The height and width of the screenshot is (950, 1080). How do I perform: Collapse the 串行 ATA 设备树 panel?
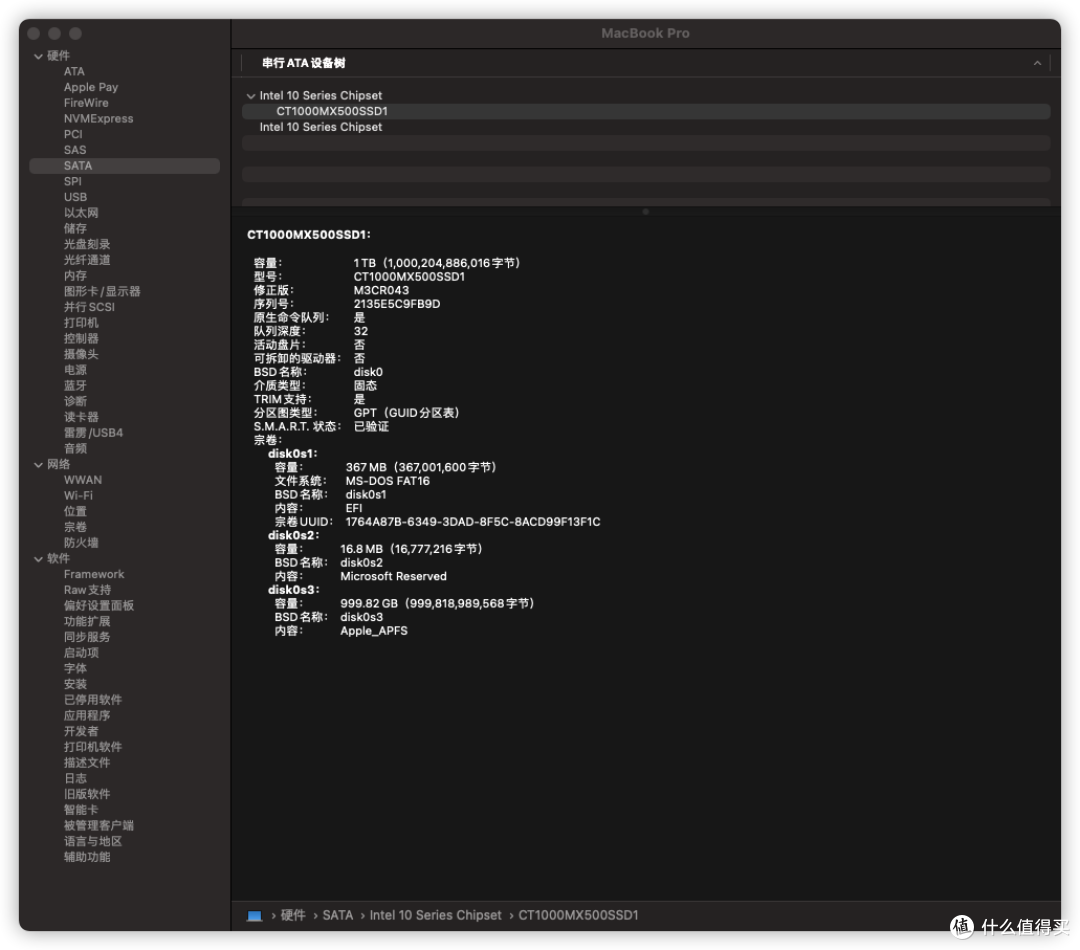click(x=1036, y=63)
